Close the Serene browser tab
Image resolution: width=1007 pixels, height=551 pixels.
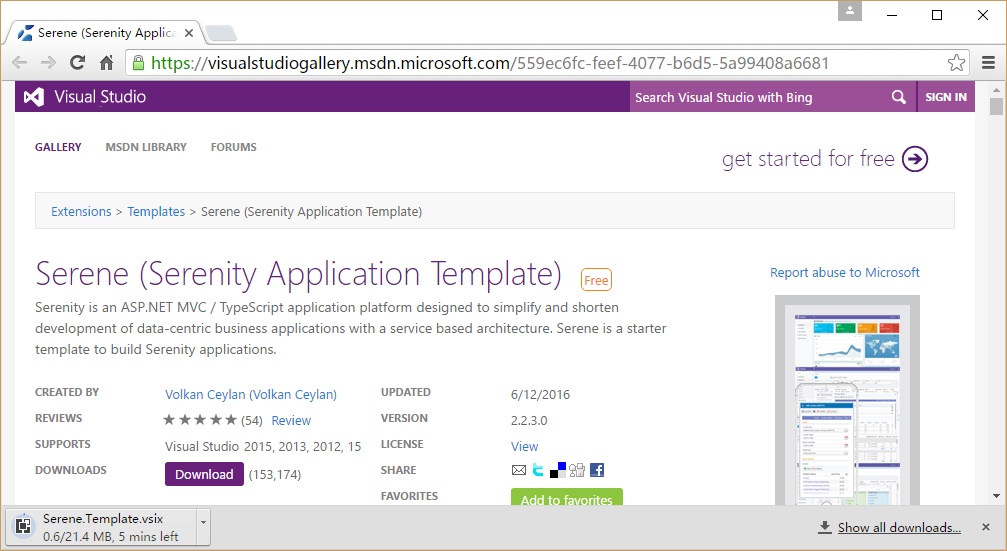[x=189, y=33]
